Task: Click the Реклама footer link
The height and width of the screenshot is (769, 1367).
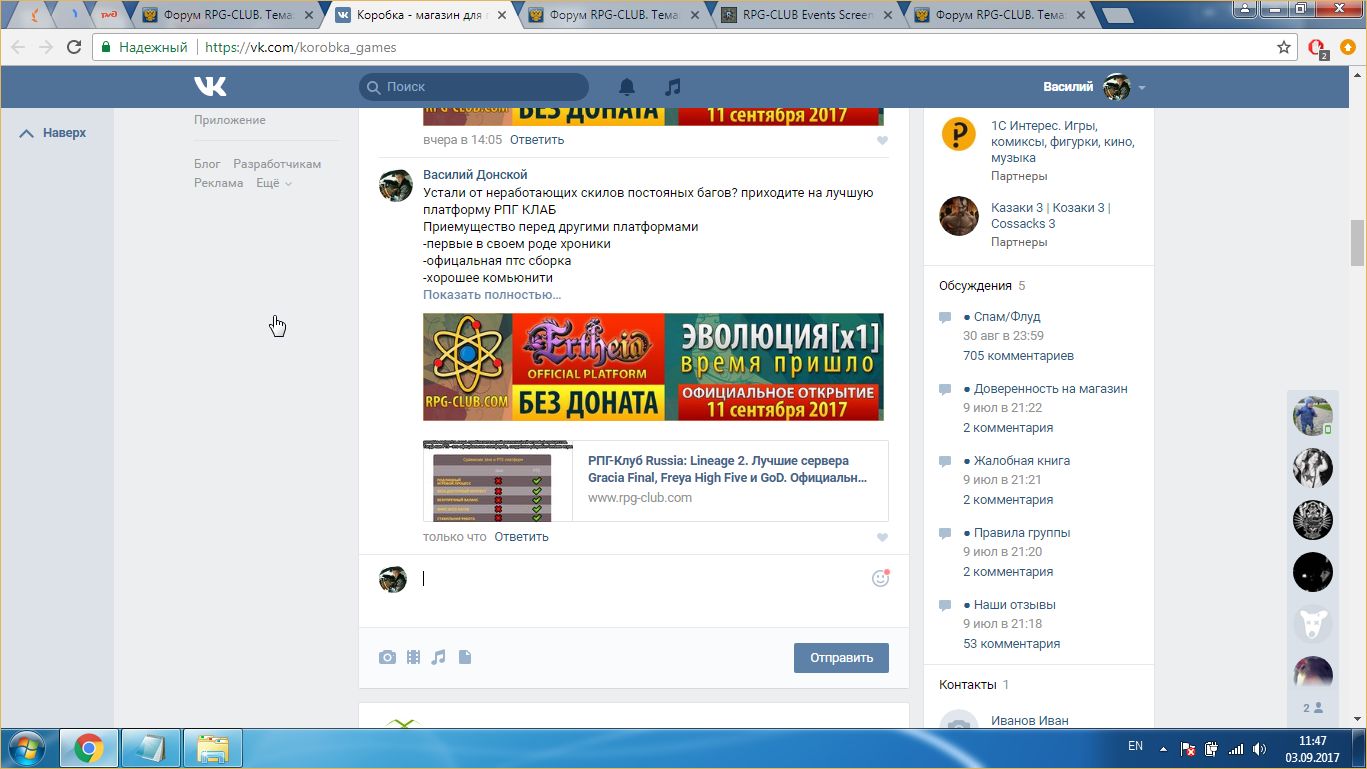Action: 218,184
